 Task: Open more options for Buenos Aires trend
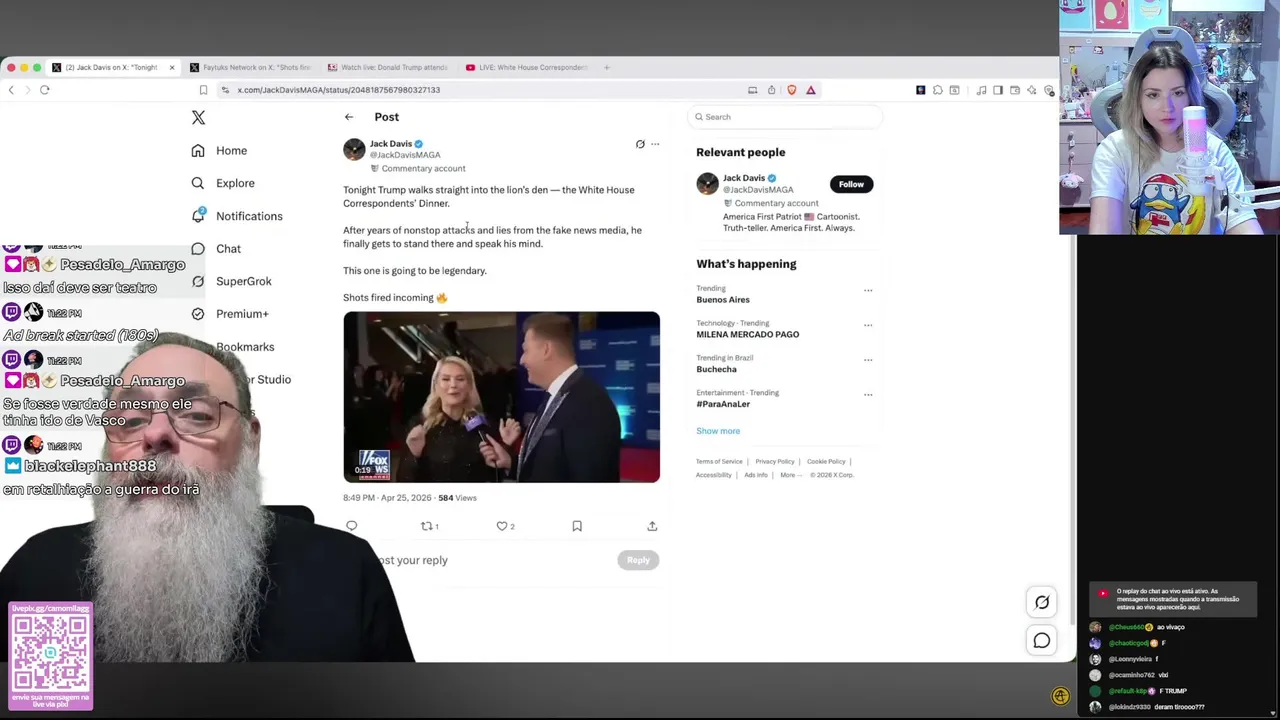click(x=868, y=291)
